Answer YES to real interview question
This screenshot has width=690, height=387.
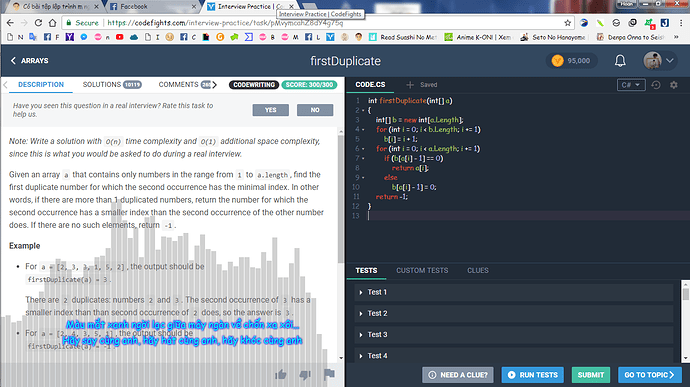(271, 110)
